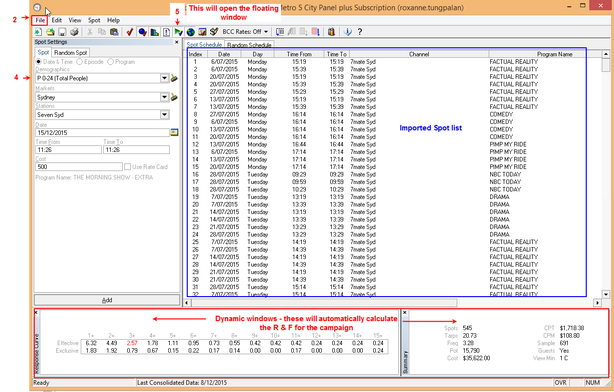
Task: Click the red 2.57 Effective value
Action: [132, 343]
